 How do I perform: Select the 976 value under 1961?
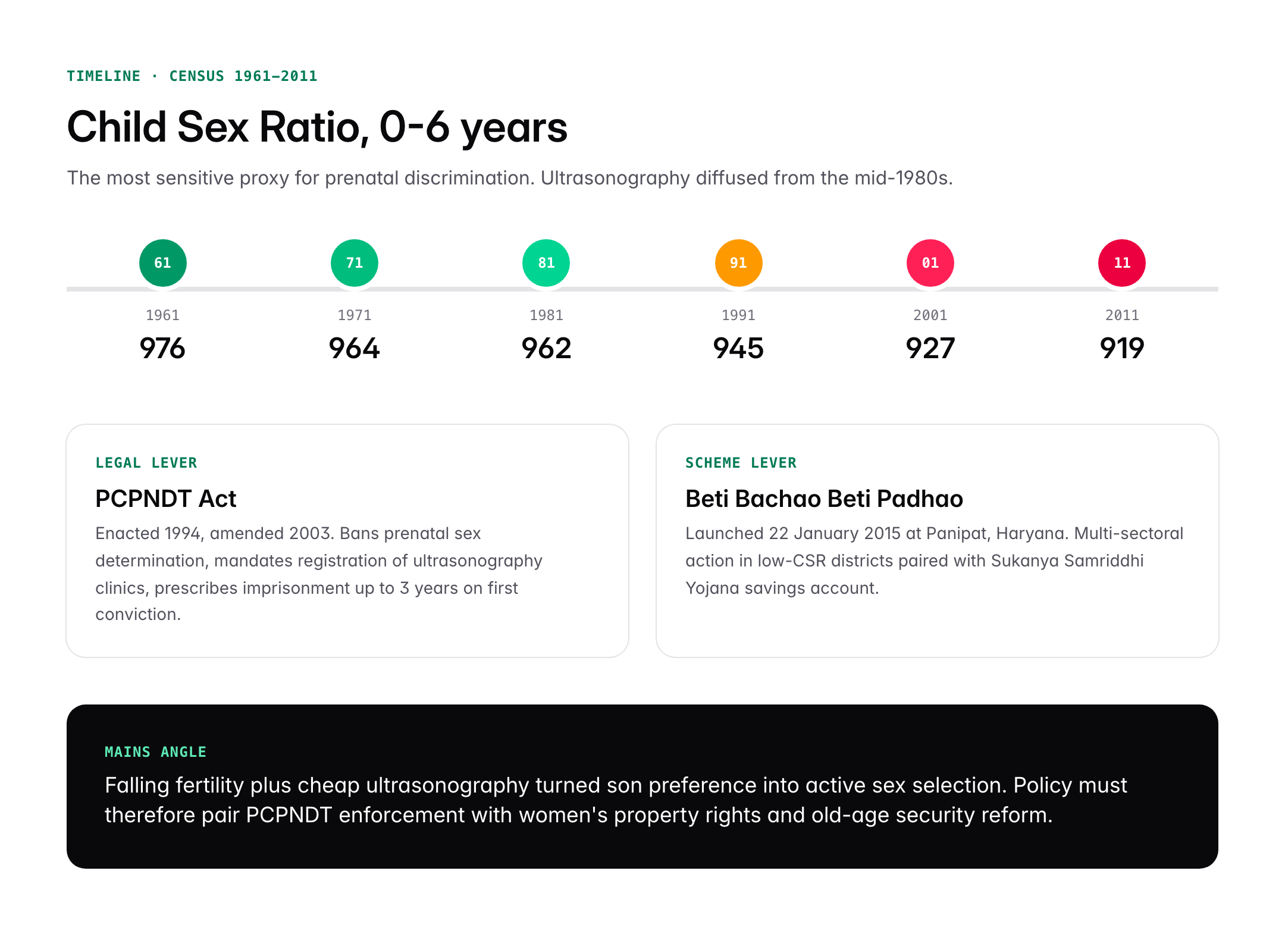point(162,348)
